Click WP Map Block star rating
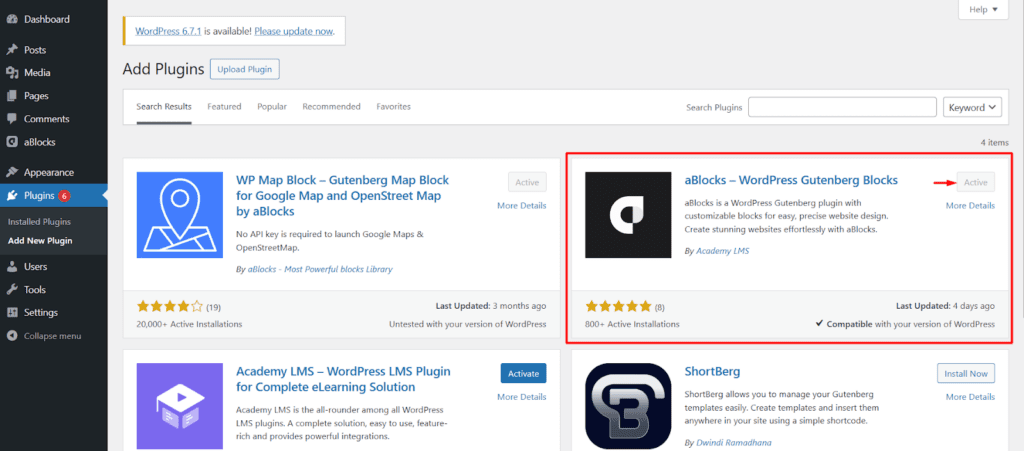The width and height of the screenshot is (1024, 451). (170, 306)
